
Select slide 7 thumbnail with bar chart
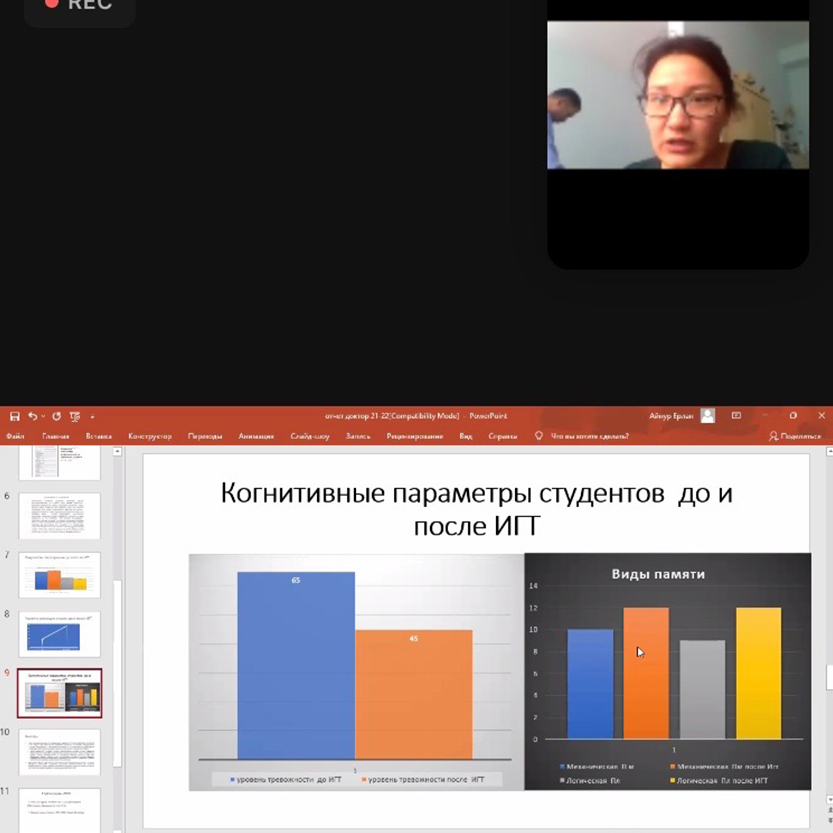pyautogui.click(x=60, y=574)
